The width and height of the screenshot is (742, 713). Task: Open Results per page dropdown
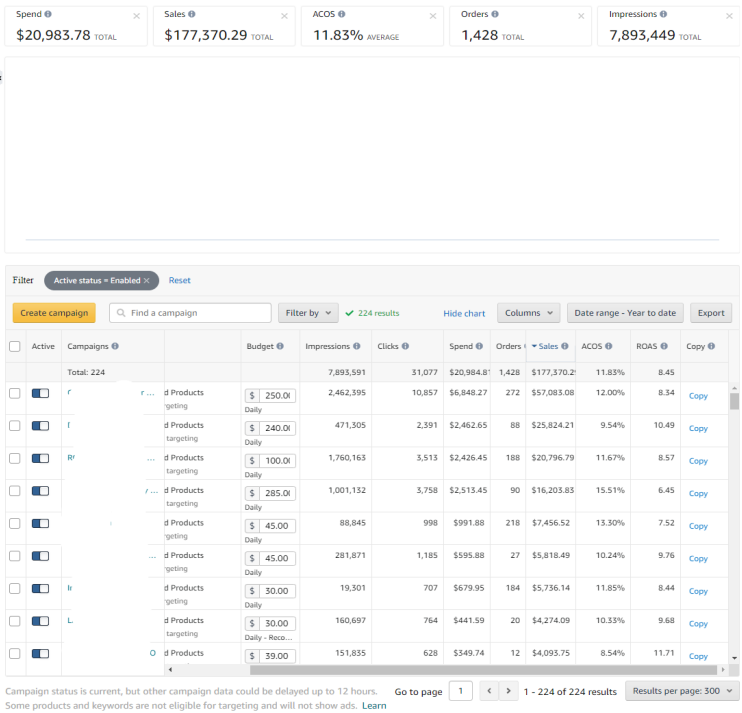tap(683, 691)
